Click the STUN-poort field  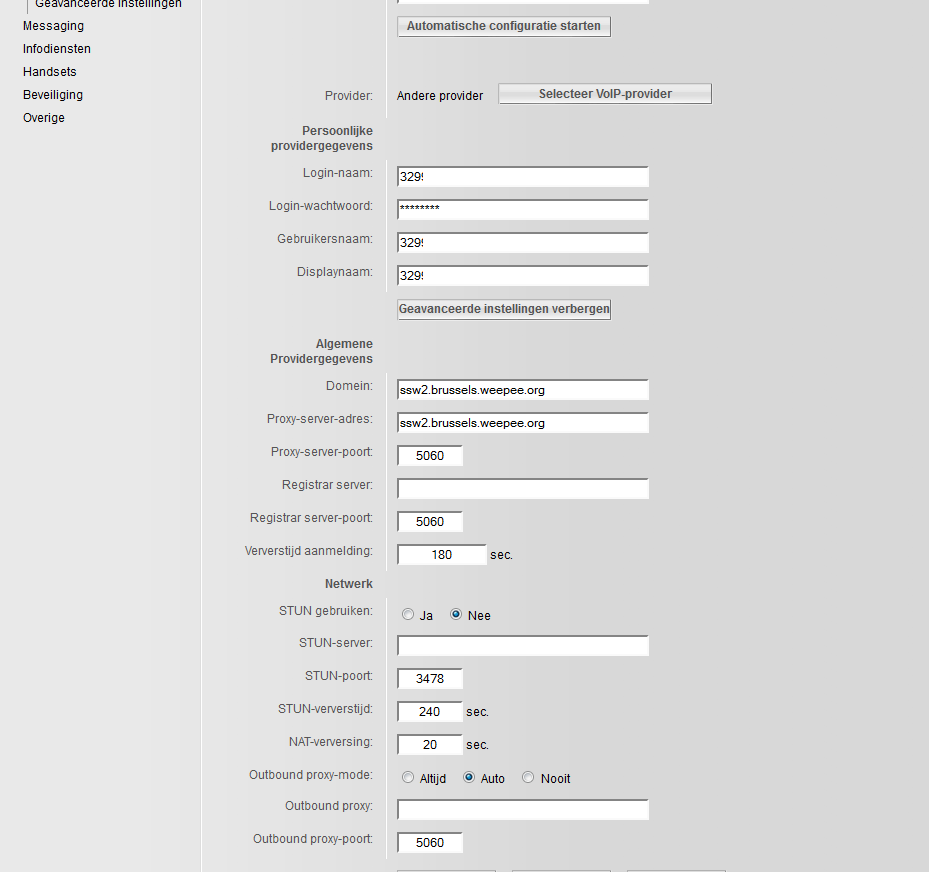click(x=430, y=680)
